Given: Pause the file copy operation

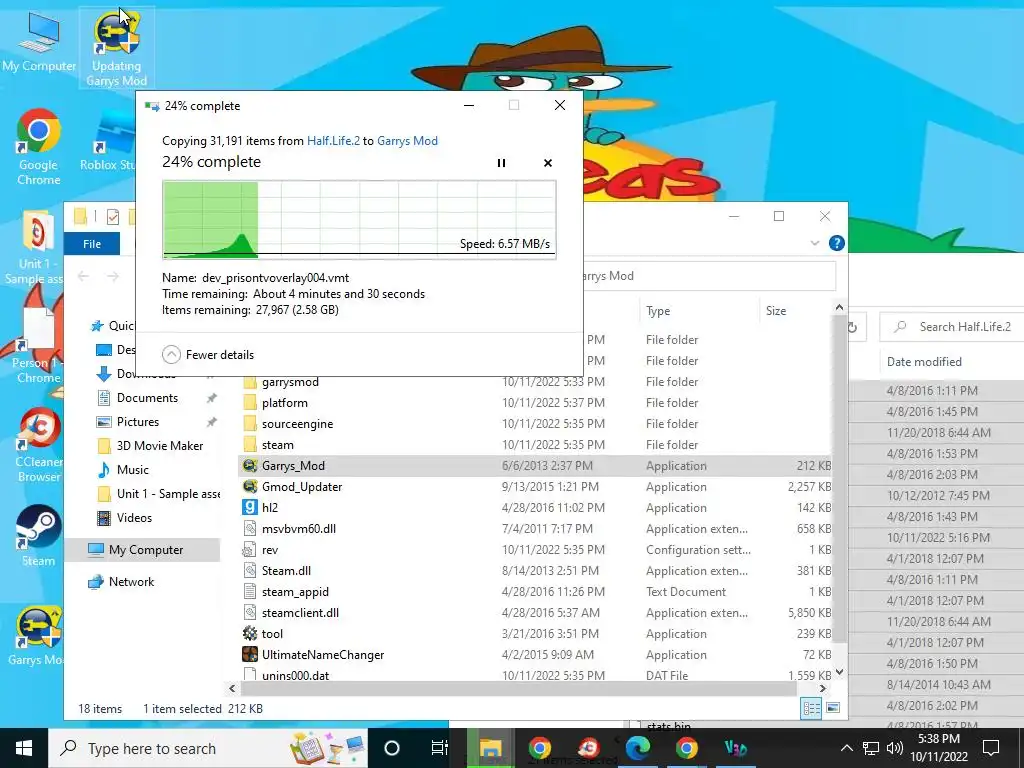Looking at the screenshot, I should click(501, 163).
